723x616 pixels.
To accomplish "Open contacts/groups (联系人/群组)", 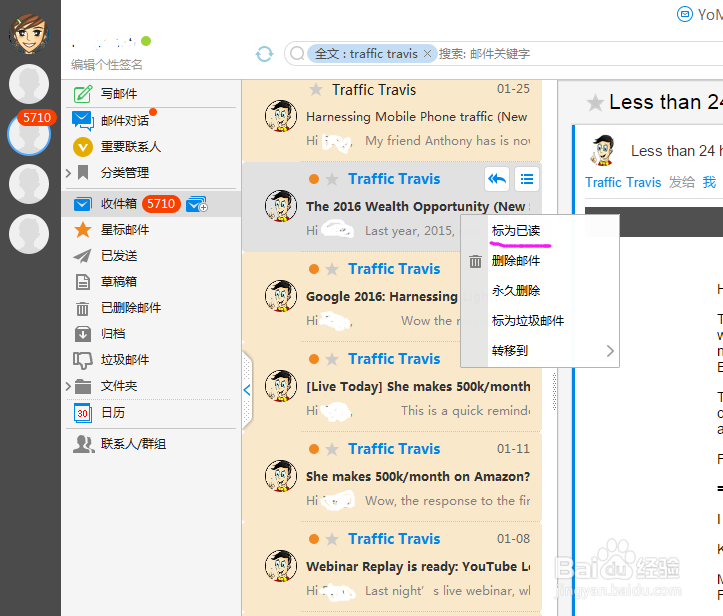I will [x=134, y=444].
